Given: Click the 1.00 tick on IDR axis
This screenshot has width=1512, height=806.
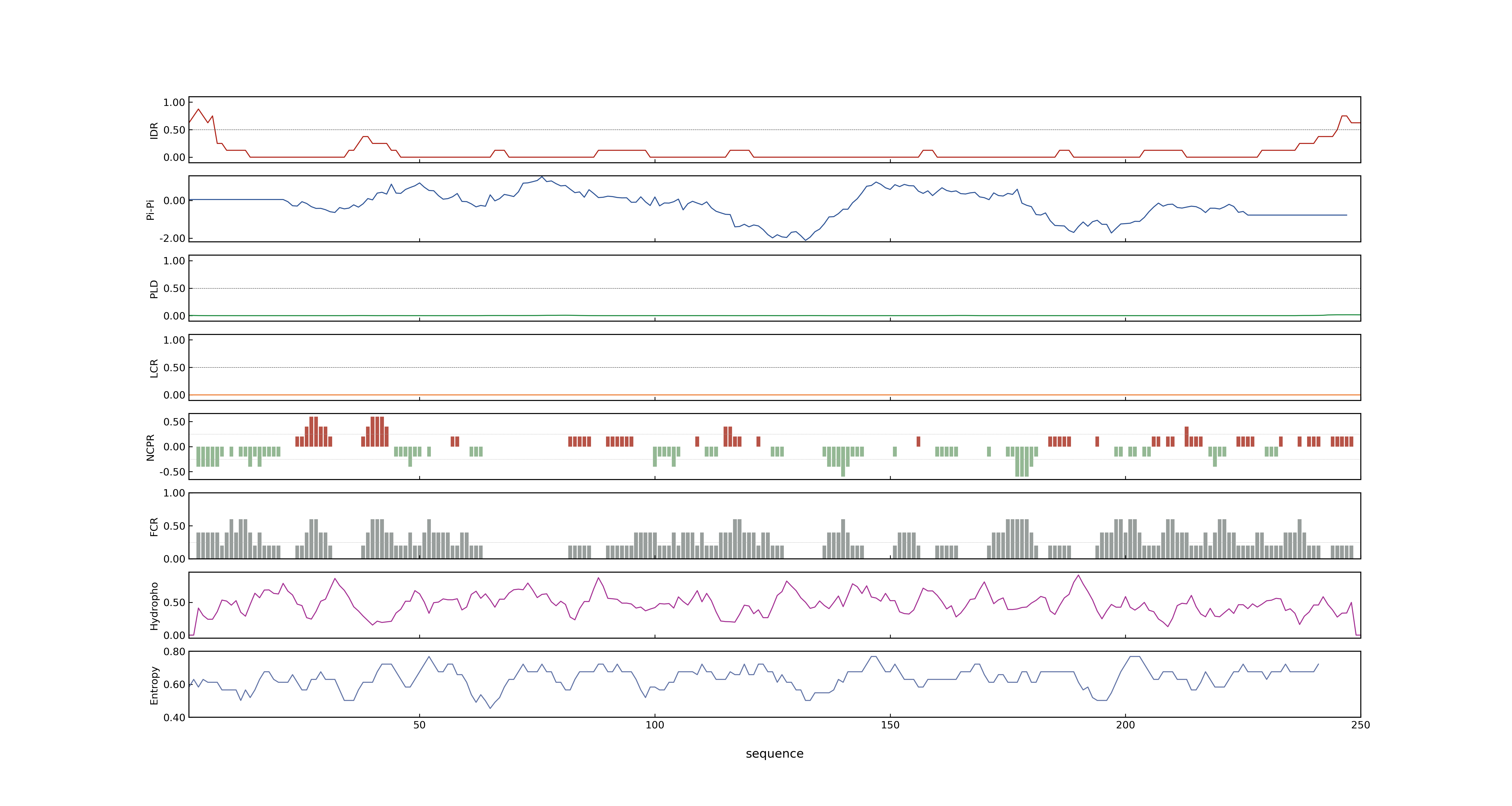Looking at the screenshot, I should 174,103.
